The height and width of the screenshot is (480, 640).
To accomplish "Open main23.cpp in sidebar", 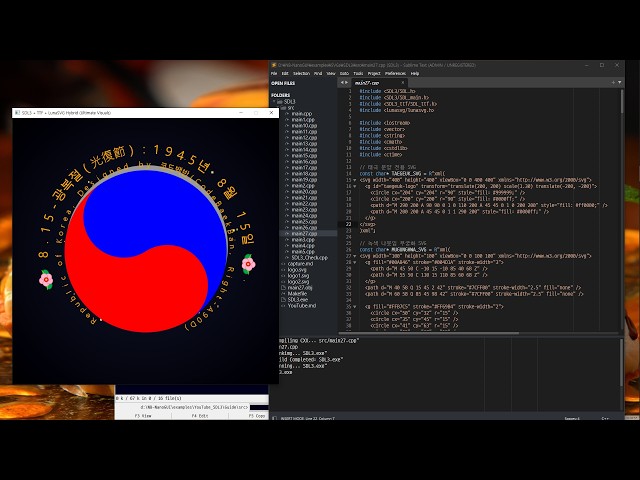I will pos(304,209).
